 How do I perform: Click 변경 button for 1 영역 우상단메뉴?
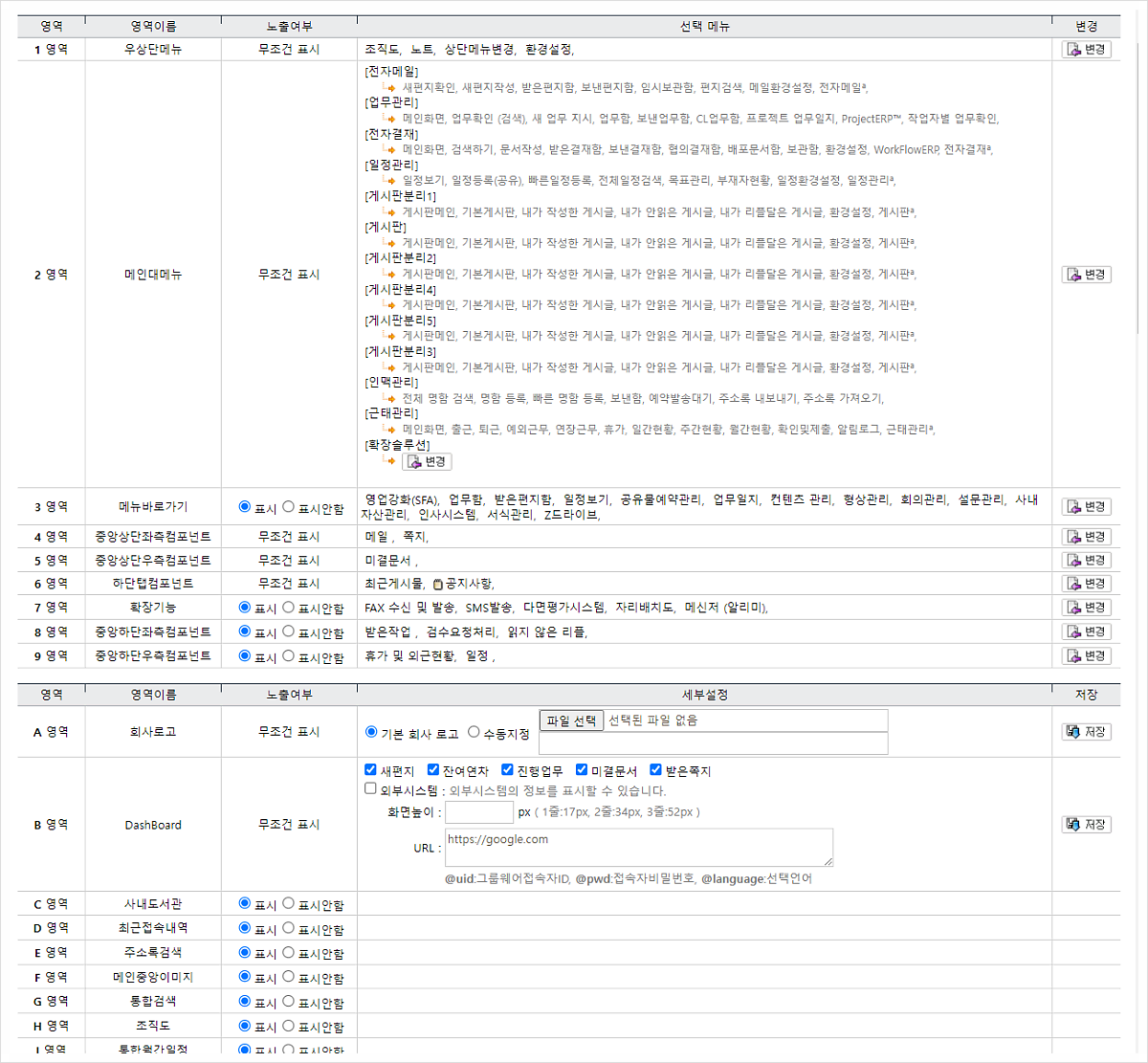pyautogui.click(x=1087, y=49)
